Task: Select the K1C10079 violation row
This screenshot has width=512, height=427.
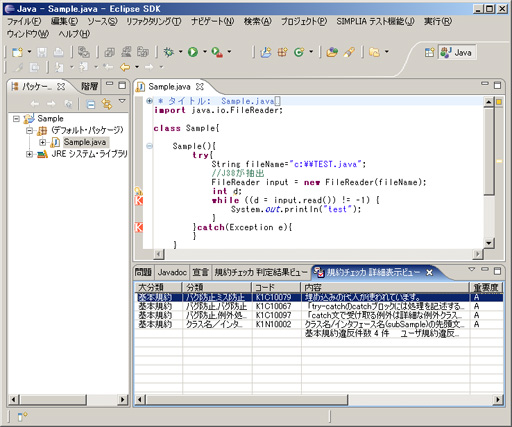Action: tap(320, 297)
